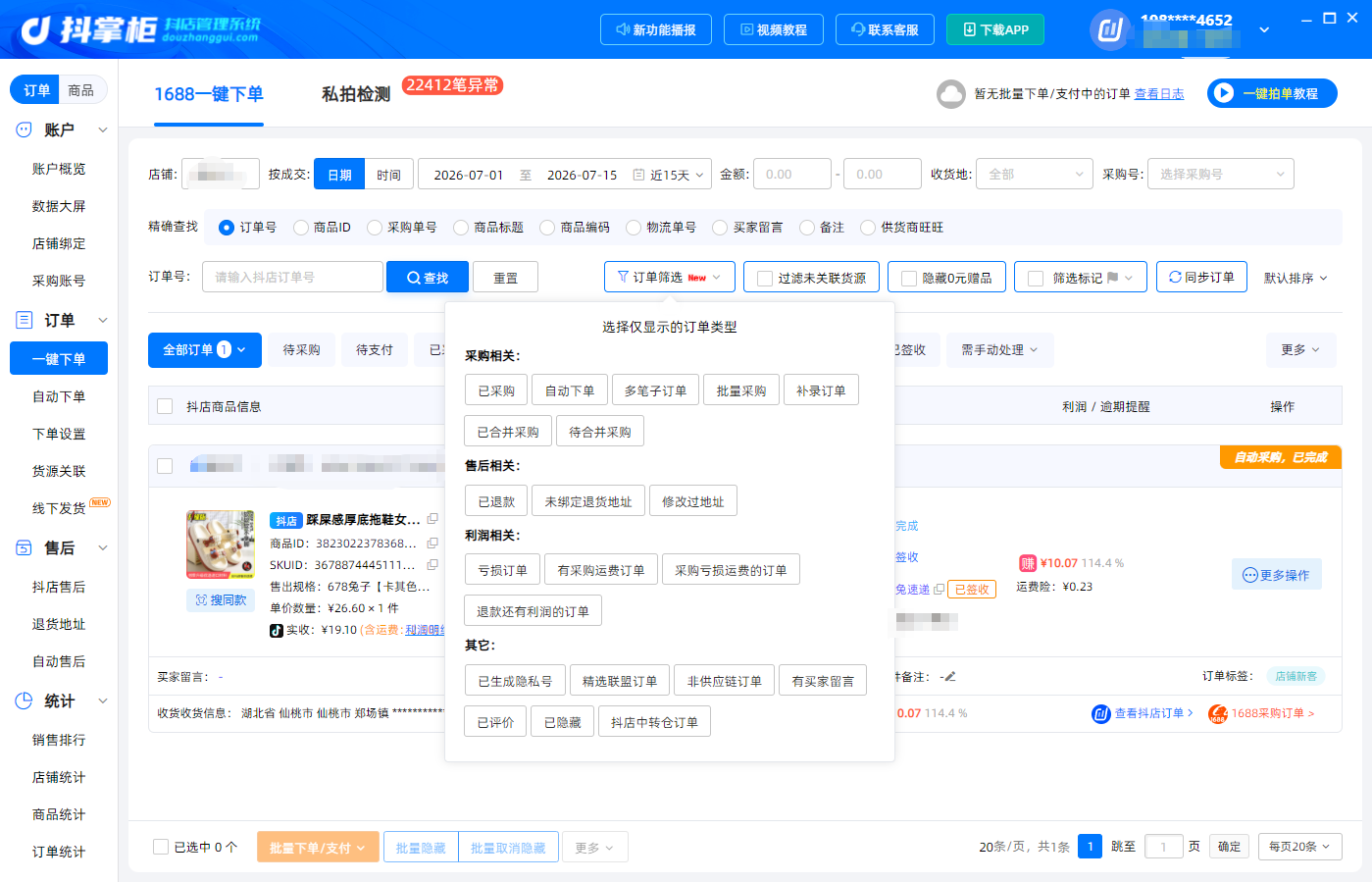Image resolution: width=1372 pixels, height=882 pixels.
Task: Check 过滤未关联货源 checkbox
Action: pos(765,279)
